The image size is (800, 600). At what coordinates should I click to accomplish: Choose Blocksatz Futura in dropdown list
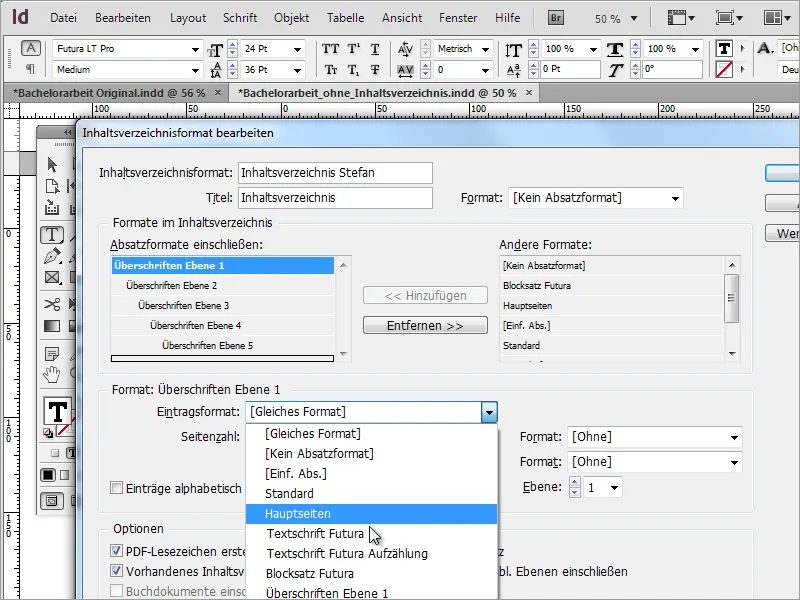tap(371, 573)
